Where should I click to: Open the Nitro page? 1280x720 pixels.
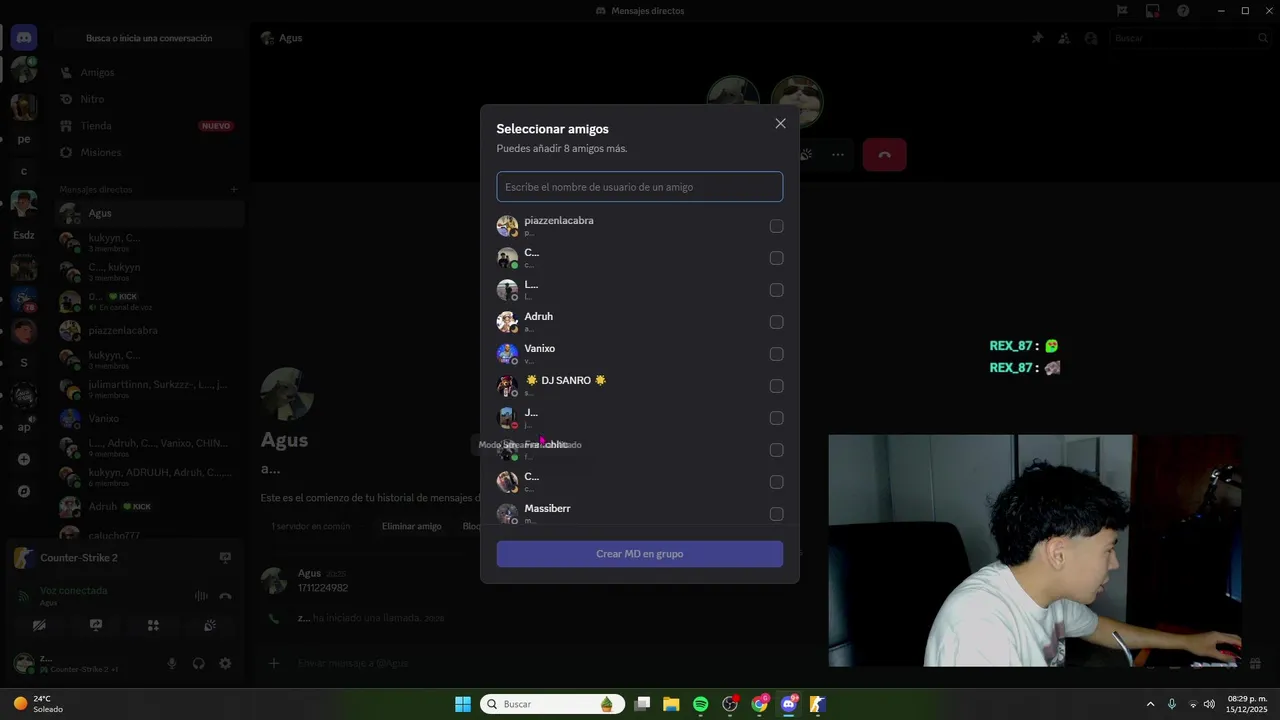tap(150, 99)
